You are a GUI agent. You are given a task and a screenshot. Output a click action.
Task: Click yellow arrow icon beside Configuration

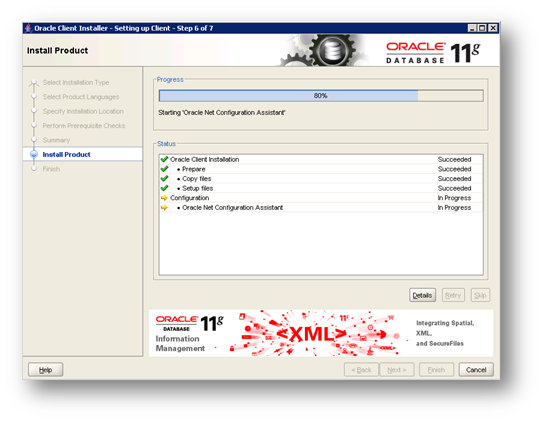(x=164, y=198)
